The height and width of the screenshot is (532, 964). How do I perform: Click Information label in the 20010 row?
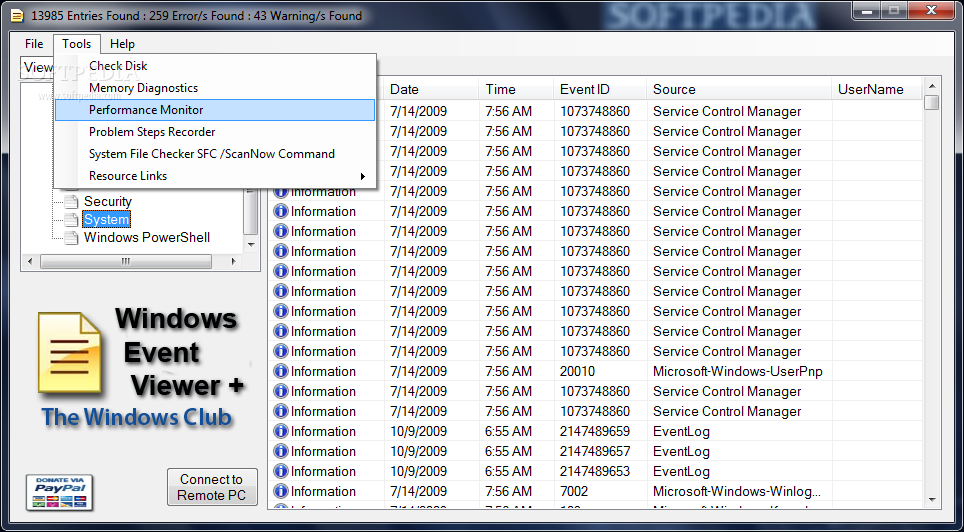tap(323, 371)
